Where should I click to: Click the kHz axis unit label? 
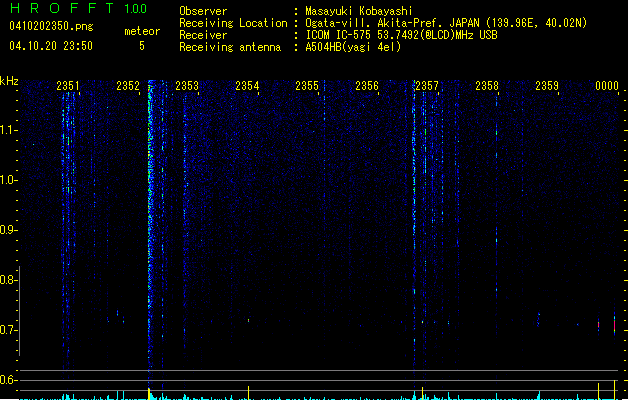(x=9, y=81)
